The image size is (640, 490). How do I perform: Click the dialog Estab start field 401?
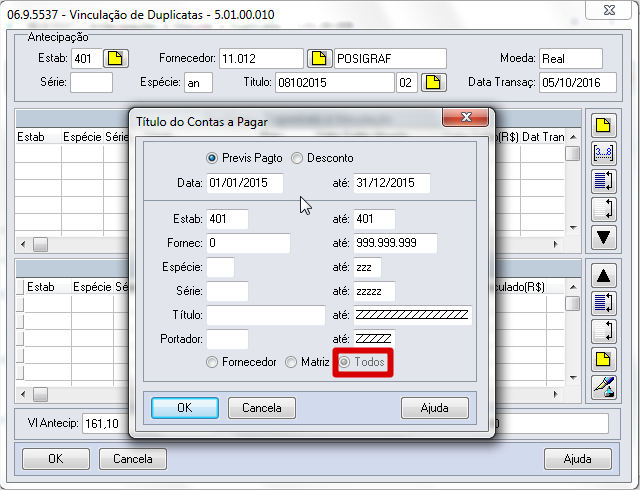coord(227,219)
